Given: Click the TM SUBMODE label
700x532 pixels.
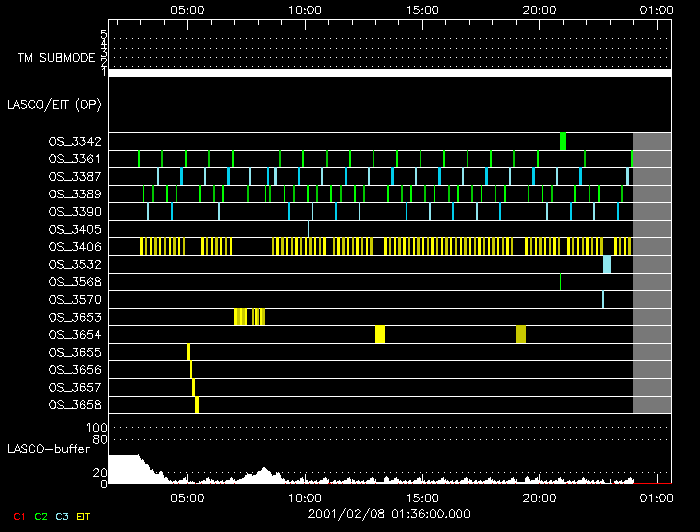Looking at the screenshot, I should click(x=54, y=58).
